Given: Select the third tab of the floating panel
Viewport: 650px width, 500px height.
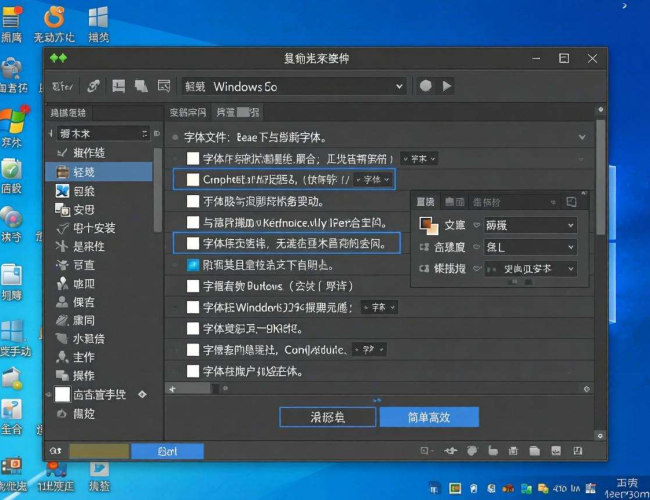Looking at the screenshot, I should pyautogui.click(x=487, y=202).
